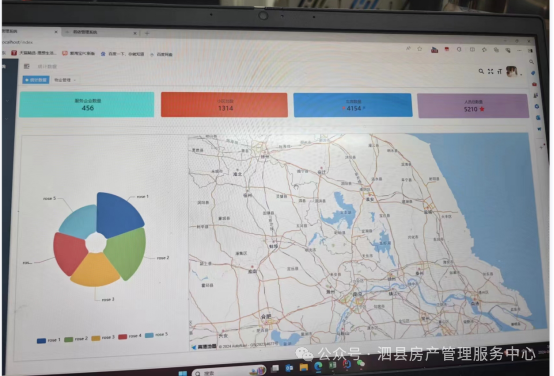
Task: Expand the left sidebar menu chevron
Action: pos(7,101)
